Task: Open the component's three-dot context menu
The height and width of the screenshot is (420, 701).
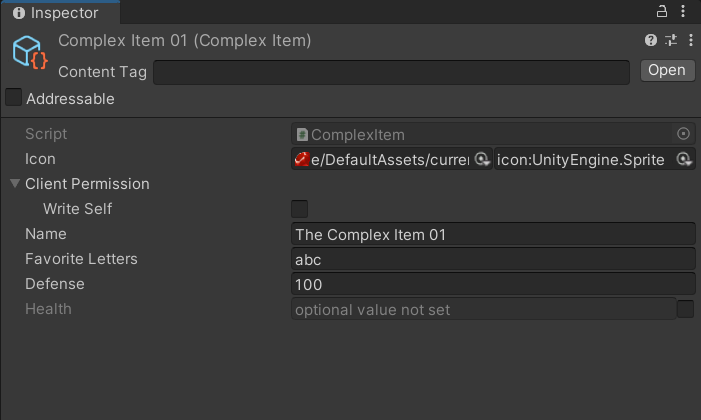Action: pyautogui.click(x=686, y=41)
